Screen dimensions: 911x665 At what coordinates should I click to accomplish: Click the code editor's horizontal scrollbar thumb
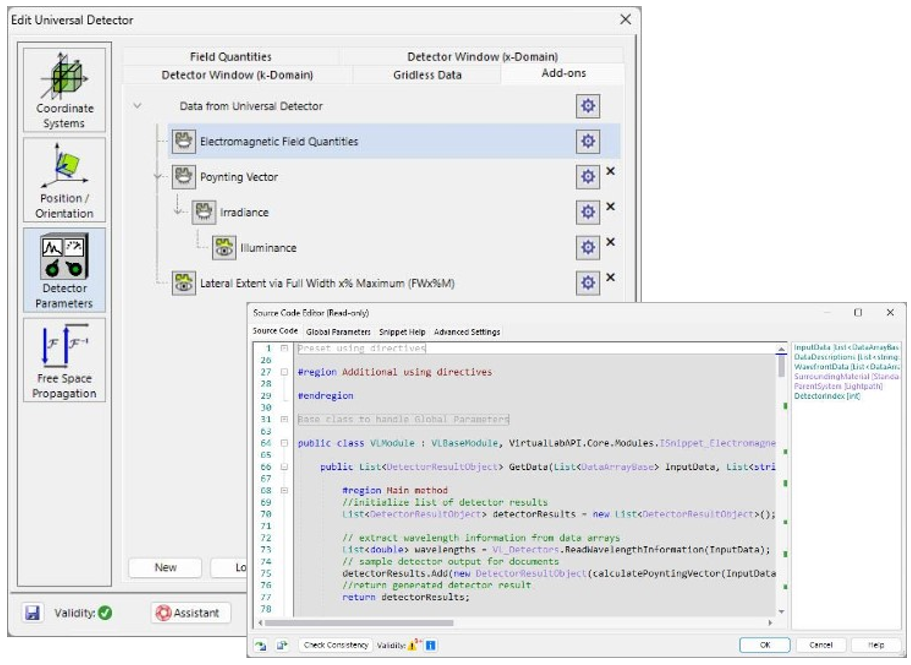[359, 623]
